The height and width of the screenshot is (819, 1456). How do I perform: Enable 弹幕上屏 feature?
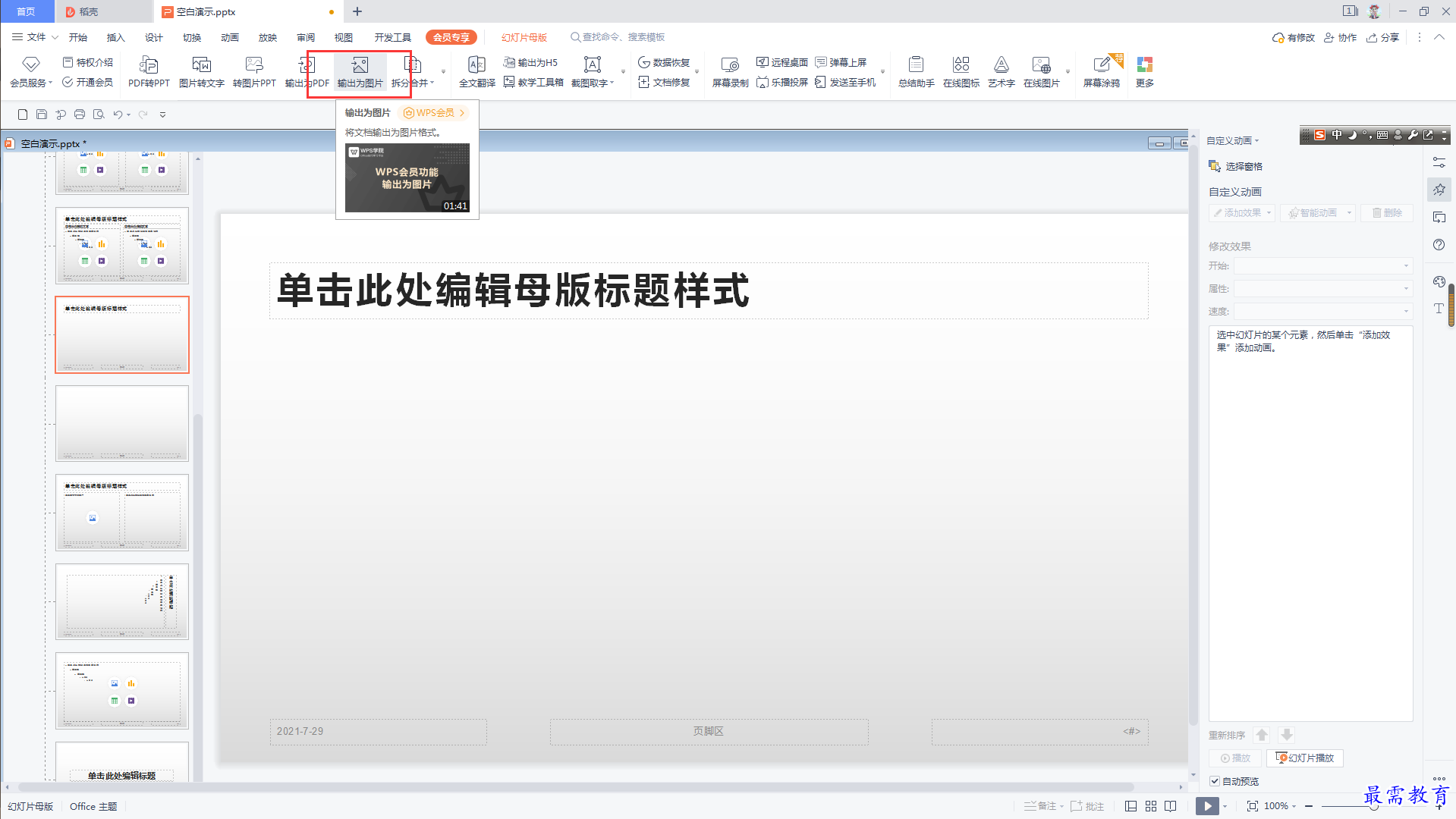pyautogui.click(x=841, y=62)
